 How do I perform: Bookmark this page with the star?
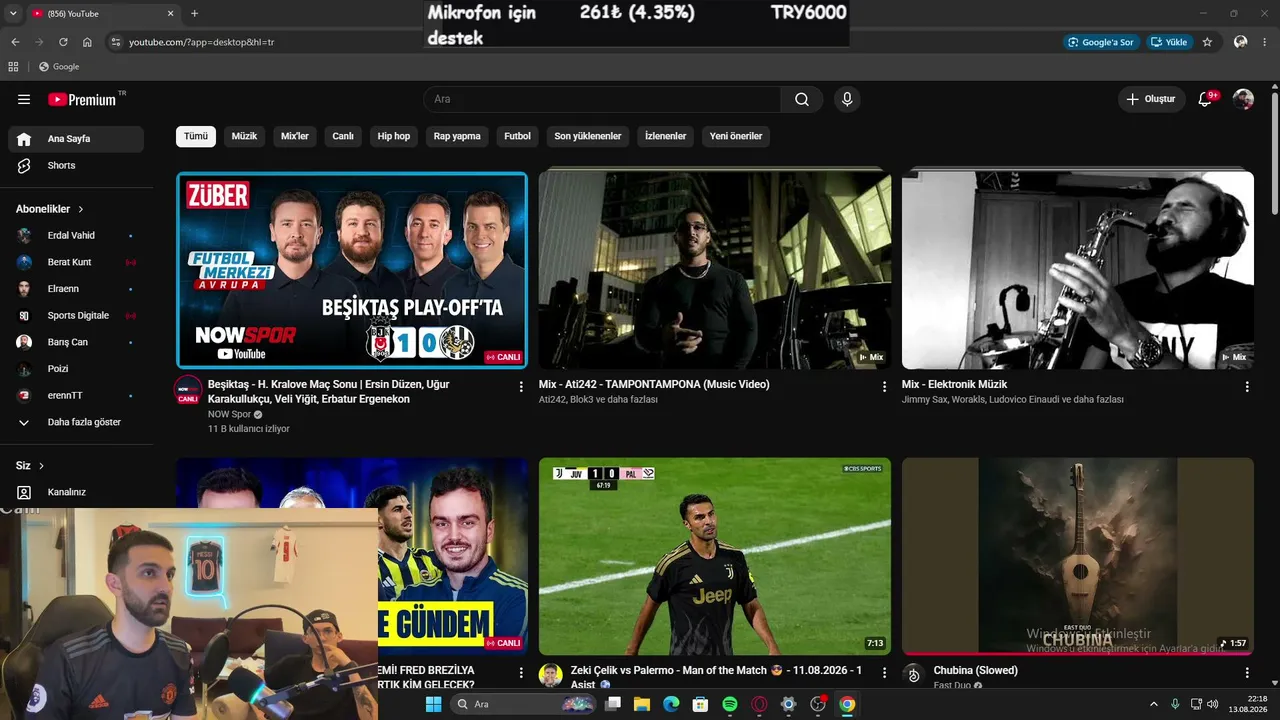(1207, 42)
